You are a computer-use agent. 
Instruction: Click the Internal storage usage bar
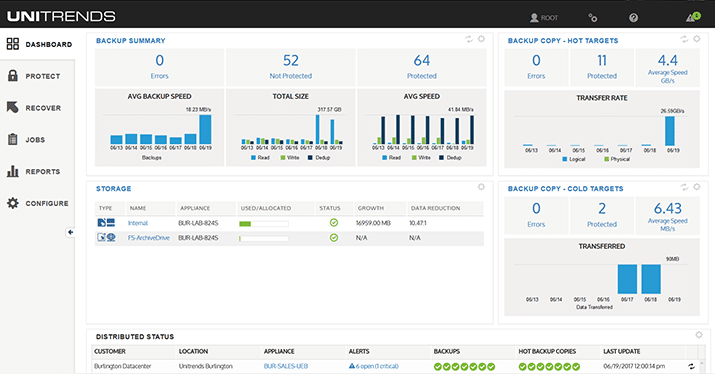(x=264, y=224)
